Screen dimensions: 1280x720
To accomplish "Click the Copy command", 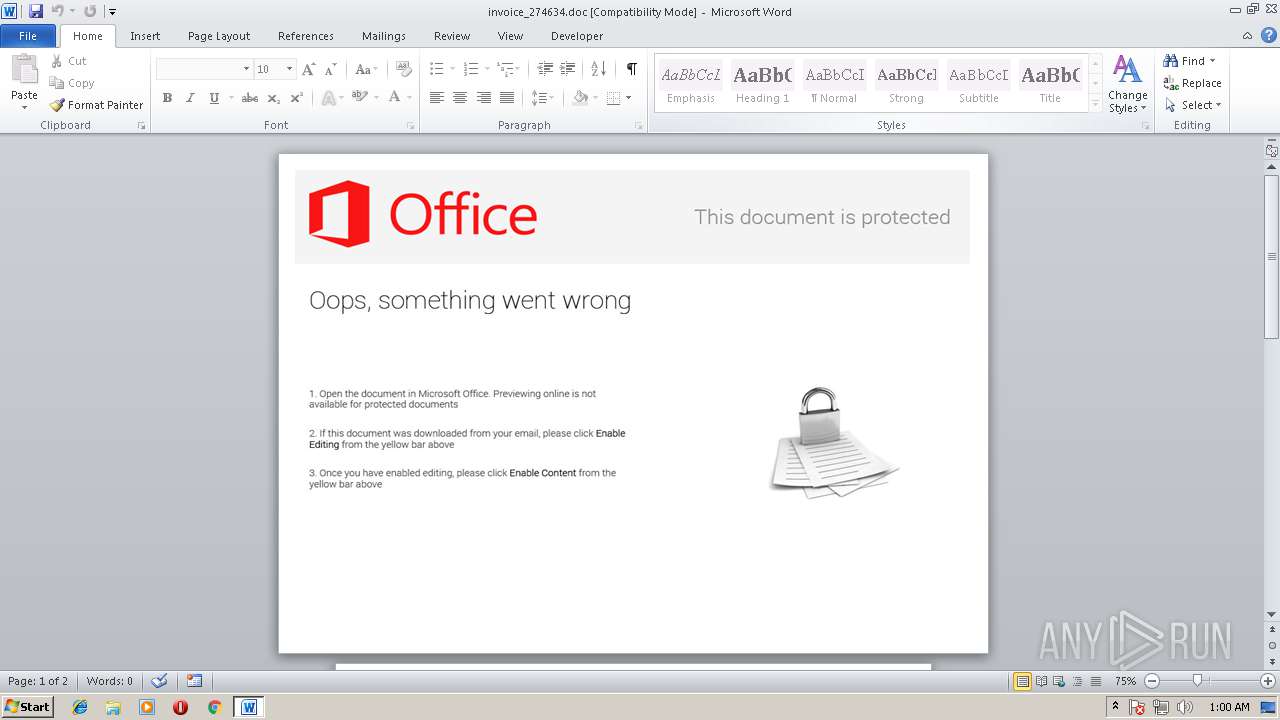I will coord(72,83).
